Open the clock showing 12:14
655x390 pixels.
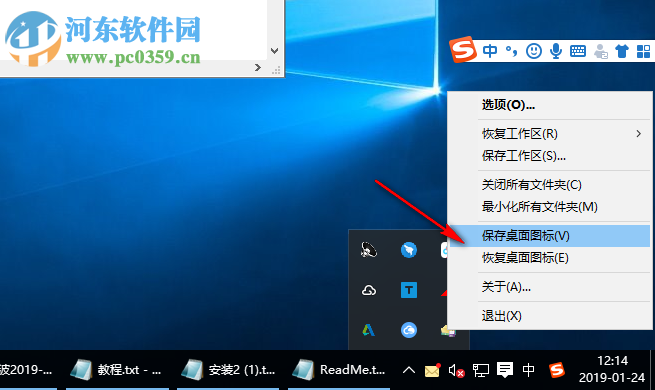pyautogui.click(x=612, y=369)
